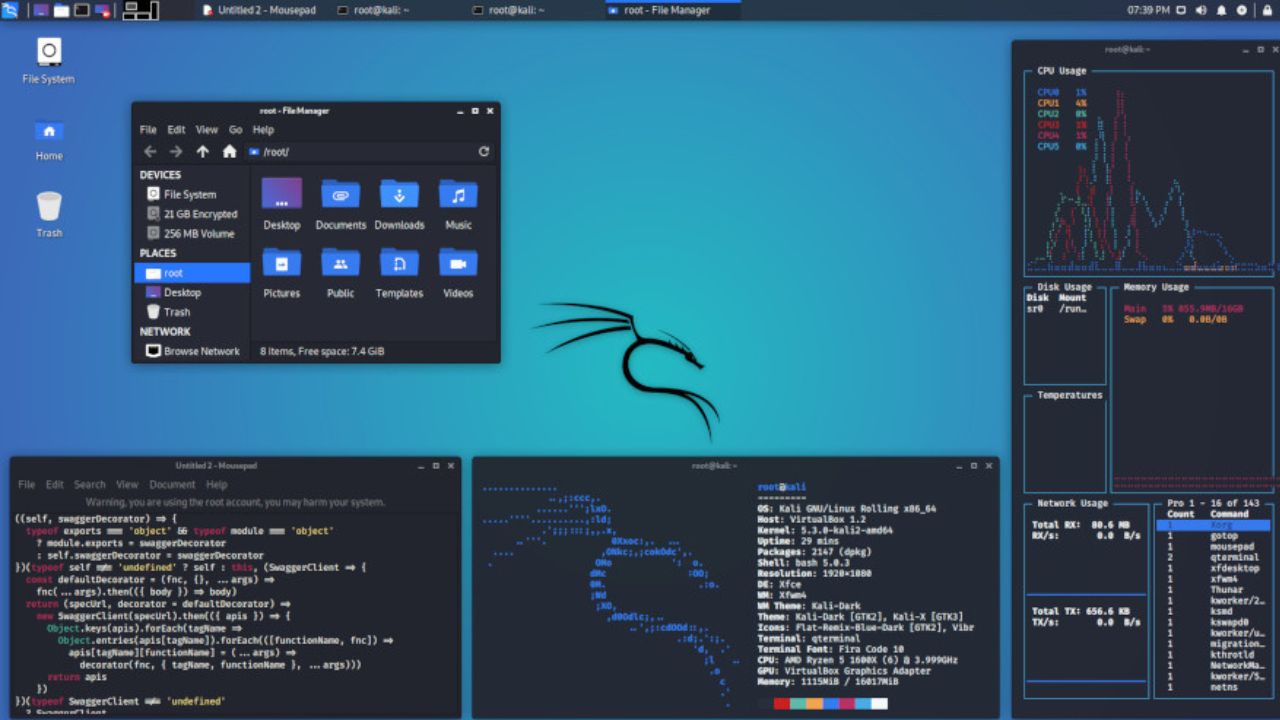Launch the file manager from the top panel

pyautogui.click(x=61, y=10)
